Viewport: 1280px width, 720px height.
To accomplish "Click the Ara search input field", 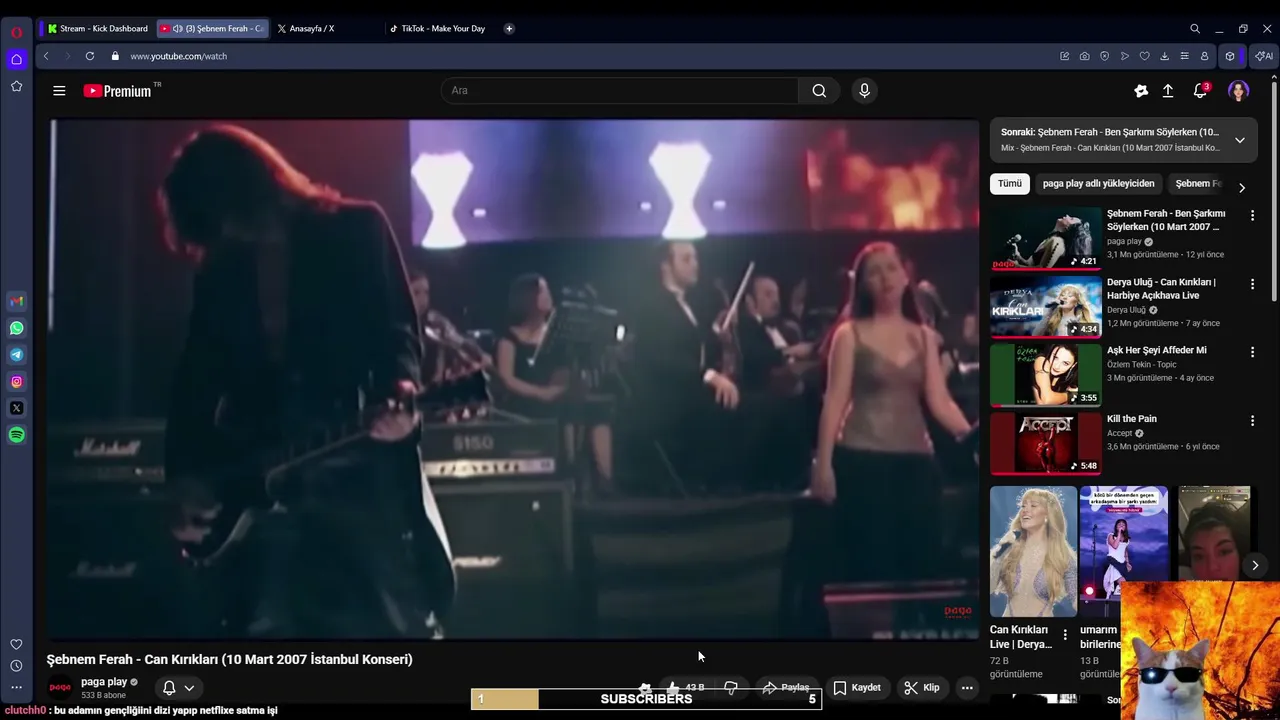I will (619, 91).
